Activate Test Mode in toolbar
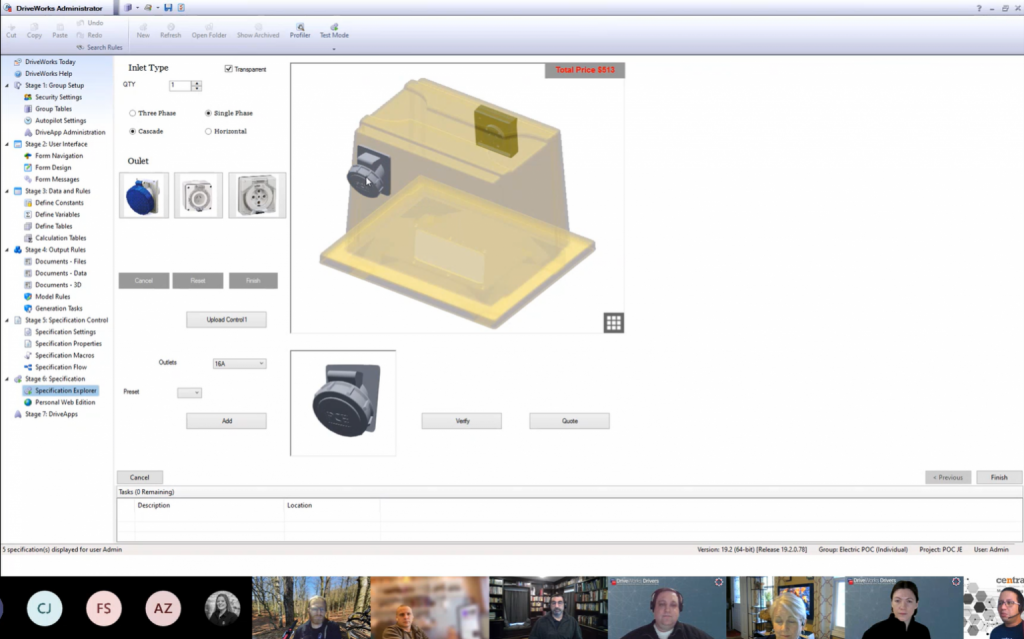Viewport: 1024px width, 639px height. coord(334,31)
